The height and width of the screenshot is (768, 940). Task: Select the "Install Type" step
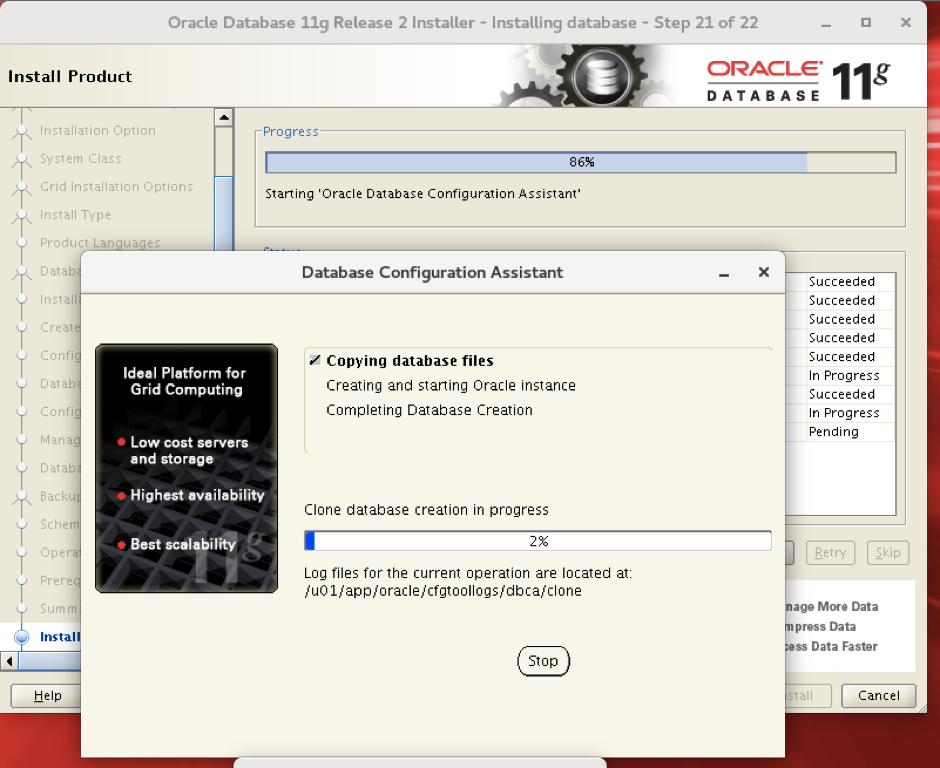(77, 214)
